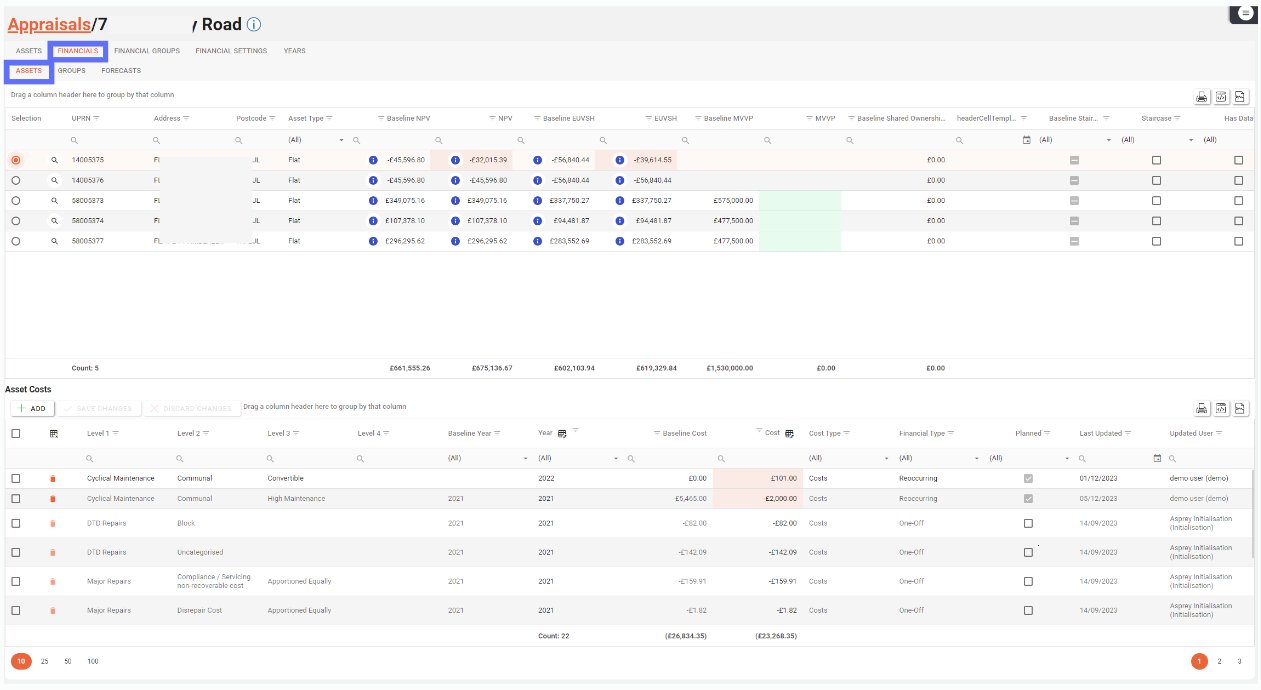The image size is (1261, 690).
Task: Select the radio button for UPRN 14005376
Action: tap(15, 180)
